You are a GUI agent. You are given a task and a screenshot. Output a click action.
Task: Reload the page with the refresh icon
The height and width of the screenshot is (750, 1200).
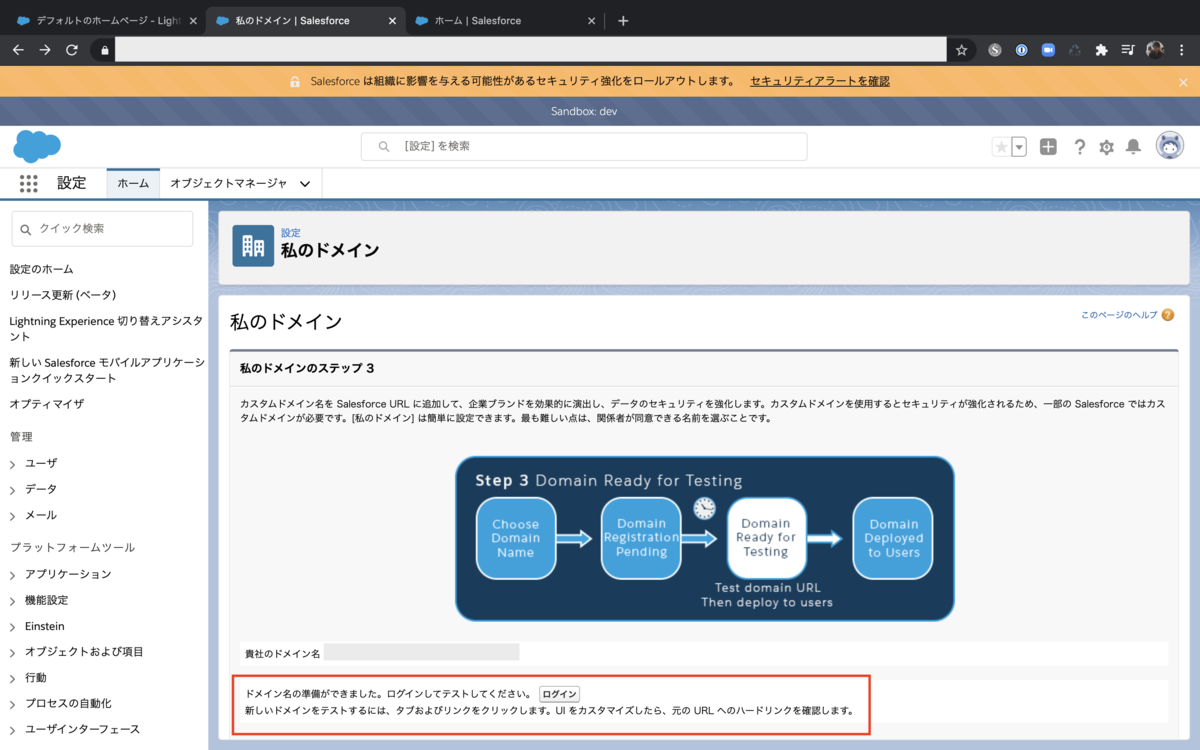pyautogui.click(x=72, y=49)
